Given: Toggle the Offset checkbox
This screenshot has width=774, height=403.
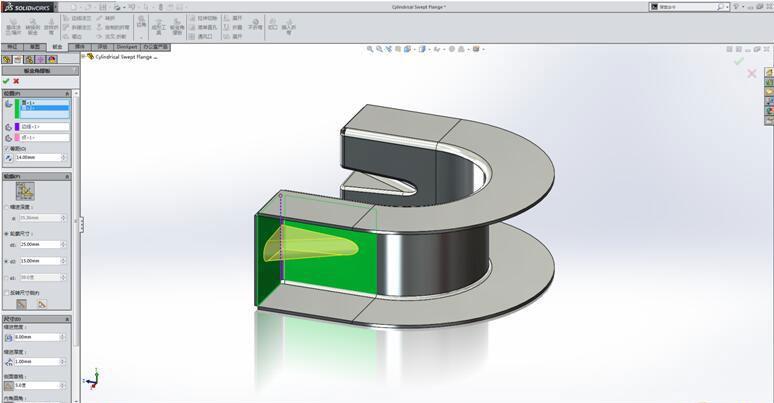Looking at the screenshot, I should [x=6, y=148].
